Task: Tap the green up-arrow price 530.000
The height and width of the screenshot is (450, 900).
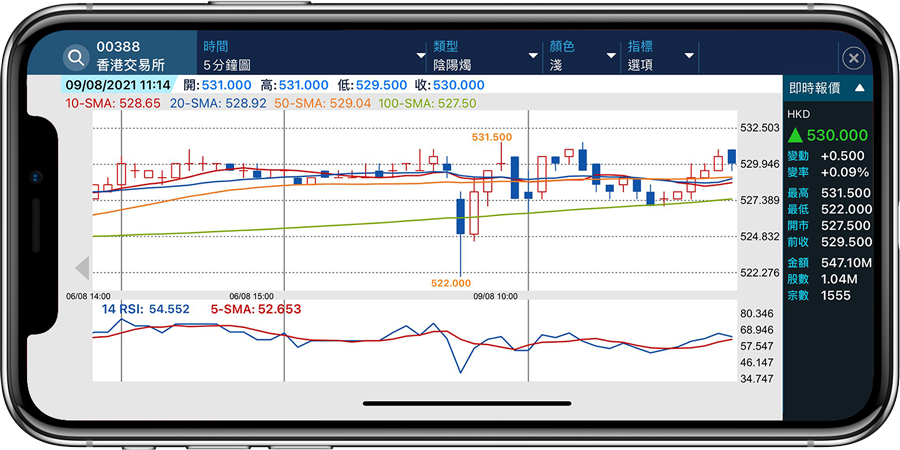Action: point(828,135)
